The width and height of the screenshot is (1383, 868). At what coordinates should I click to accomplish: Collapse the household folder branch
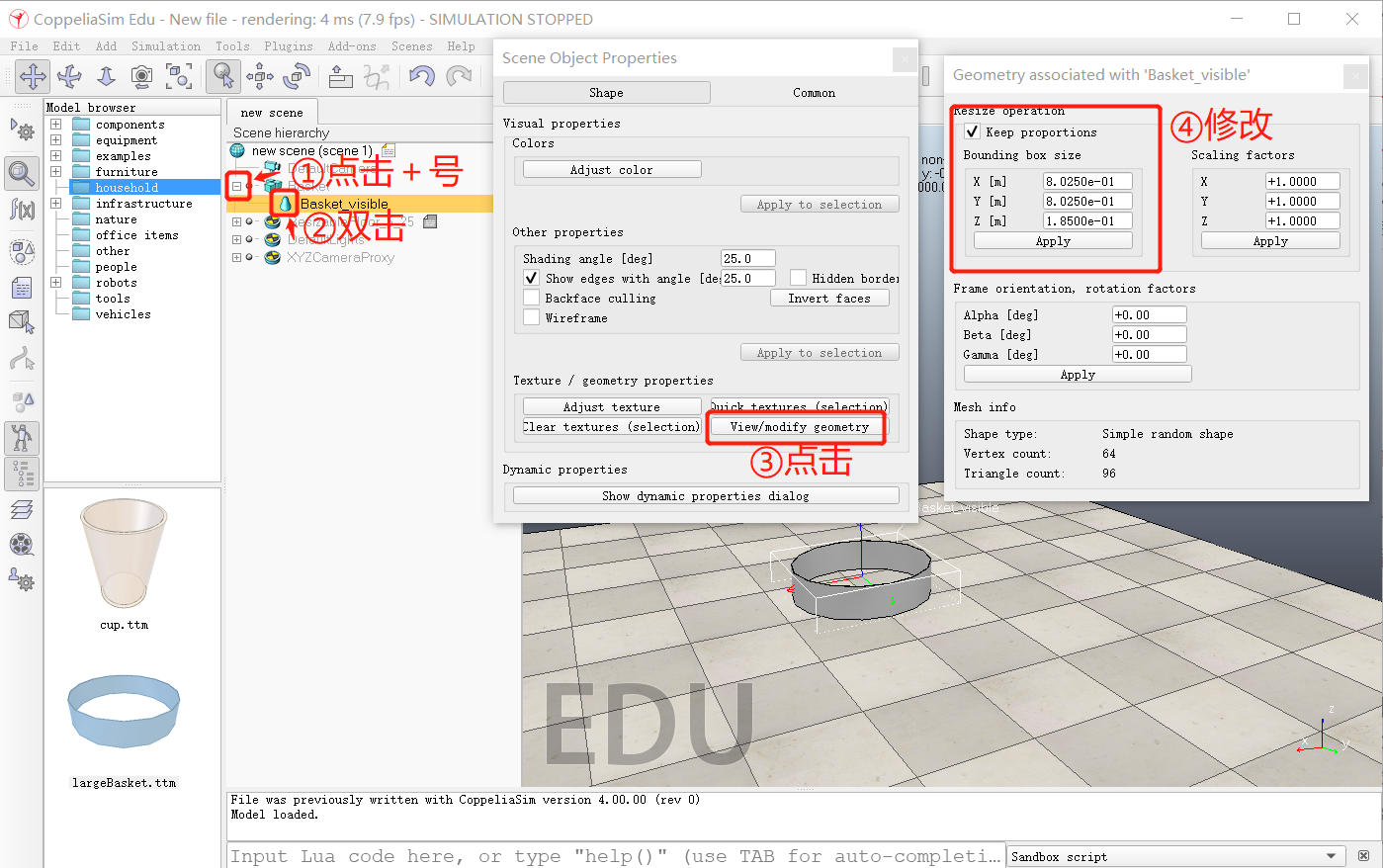pos(56,187)
